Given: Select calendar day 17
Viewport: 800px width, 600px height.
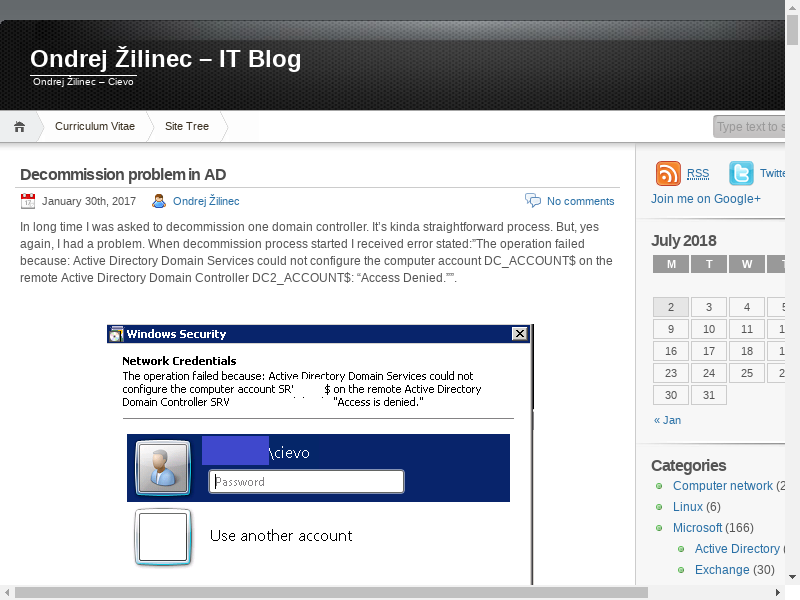Looking at the screenshot, I should (709, 351).
